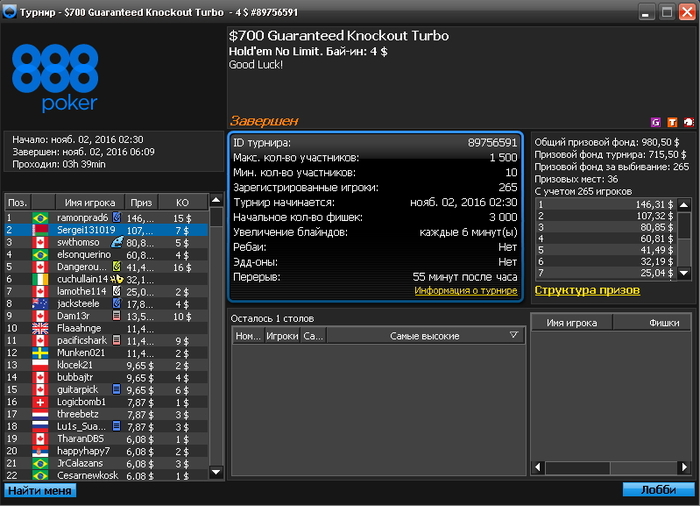Viewport: 700px width, 506px height.
Task: Click the red icon after the T icon
Action: click(688, 122)
